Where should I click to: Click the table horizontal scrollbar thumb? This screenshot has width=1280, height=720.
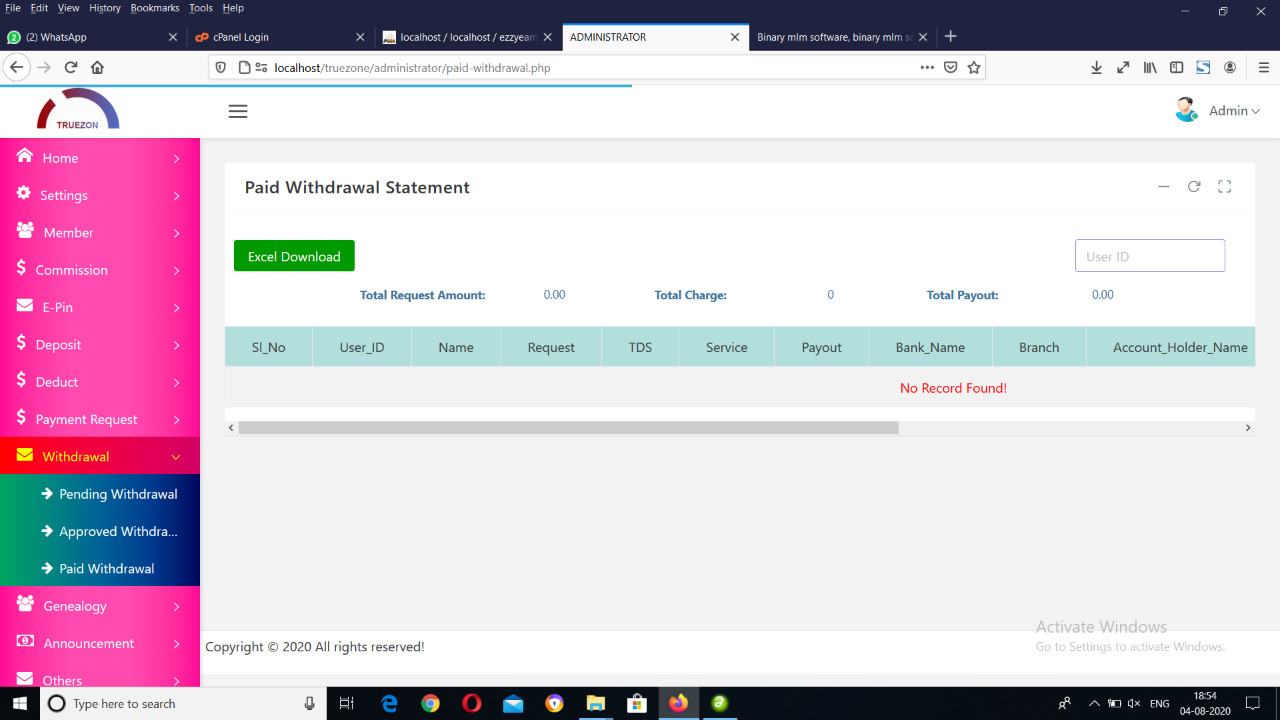tap(568, 427)
